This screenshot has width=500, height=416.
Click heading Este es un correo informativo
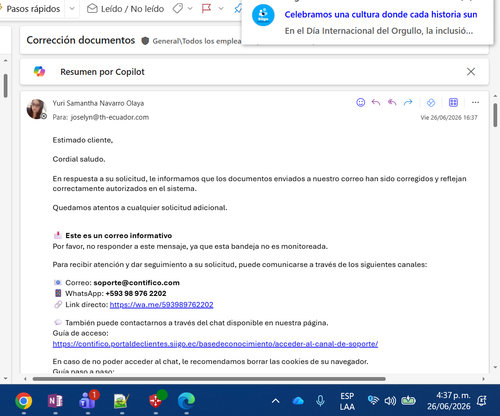[119, 236]
